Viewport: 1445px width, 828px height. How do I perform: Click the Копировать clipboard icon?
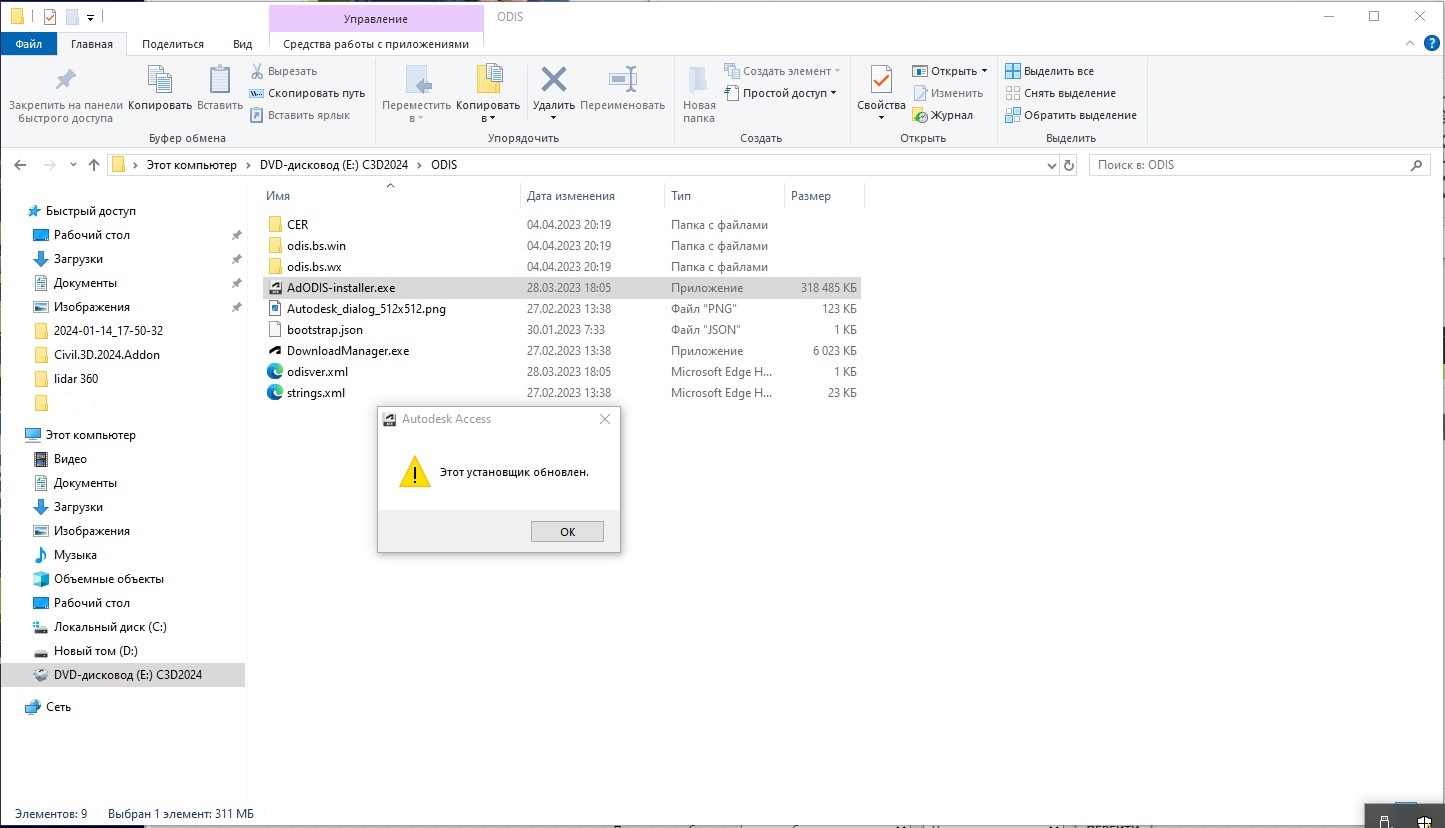click(x=160, y=81)
